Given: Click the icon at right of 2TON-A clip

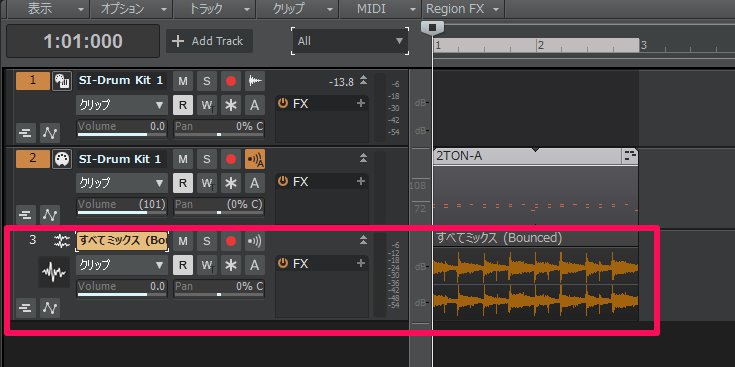Looking at the screenshot, I should (x=630, y=157).
